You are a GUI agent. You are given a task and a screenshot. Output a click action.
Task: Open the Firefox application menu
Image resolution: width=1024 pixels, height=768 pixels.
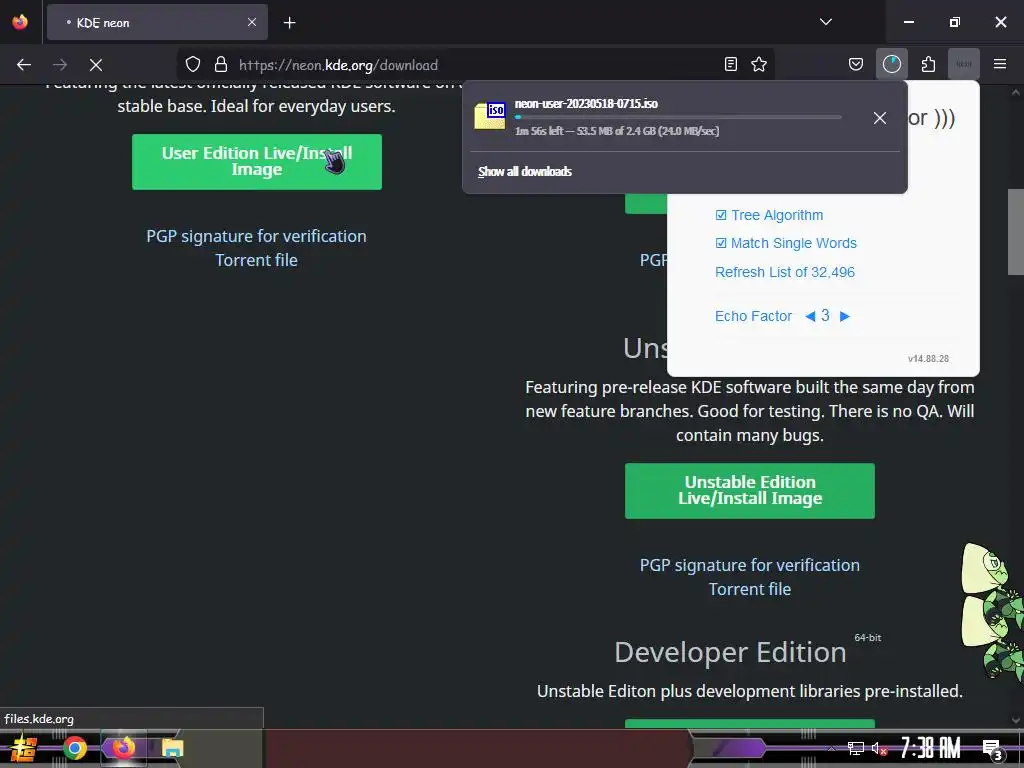click(999, 65)
